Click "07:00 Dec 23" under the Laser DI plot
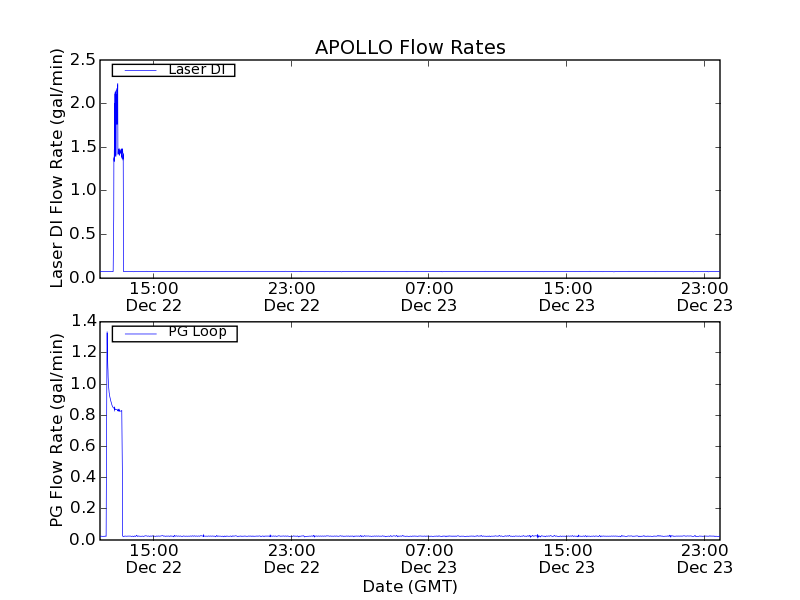Image resolution: width=800 pixels, height=600 pixels. point(429,297)
